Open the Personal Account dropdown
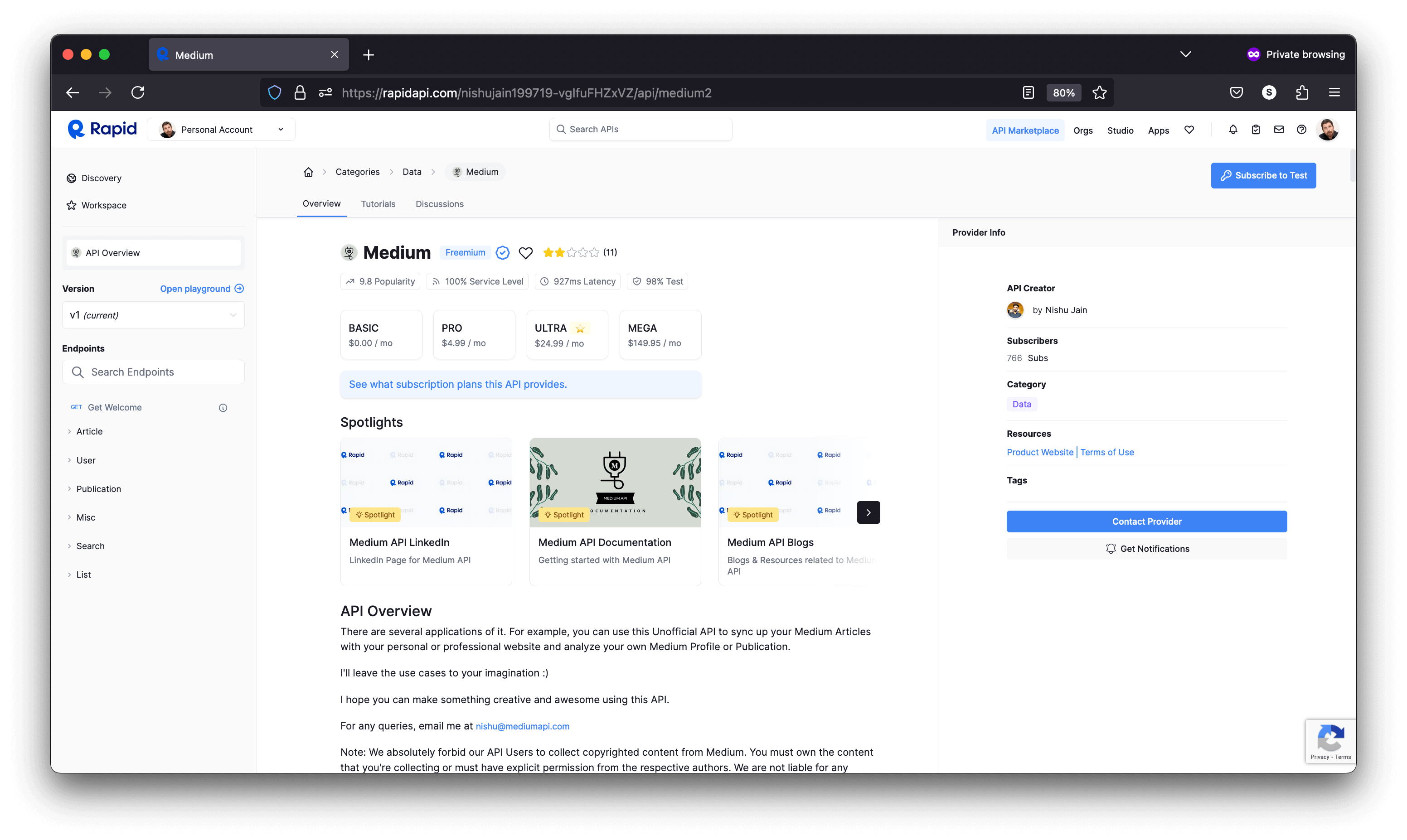This screenshot has width=1407, height=840. tap(221, 130)
